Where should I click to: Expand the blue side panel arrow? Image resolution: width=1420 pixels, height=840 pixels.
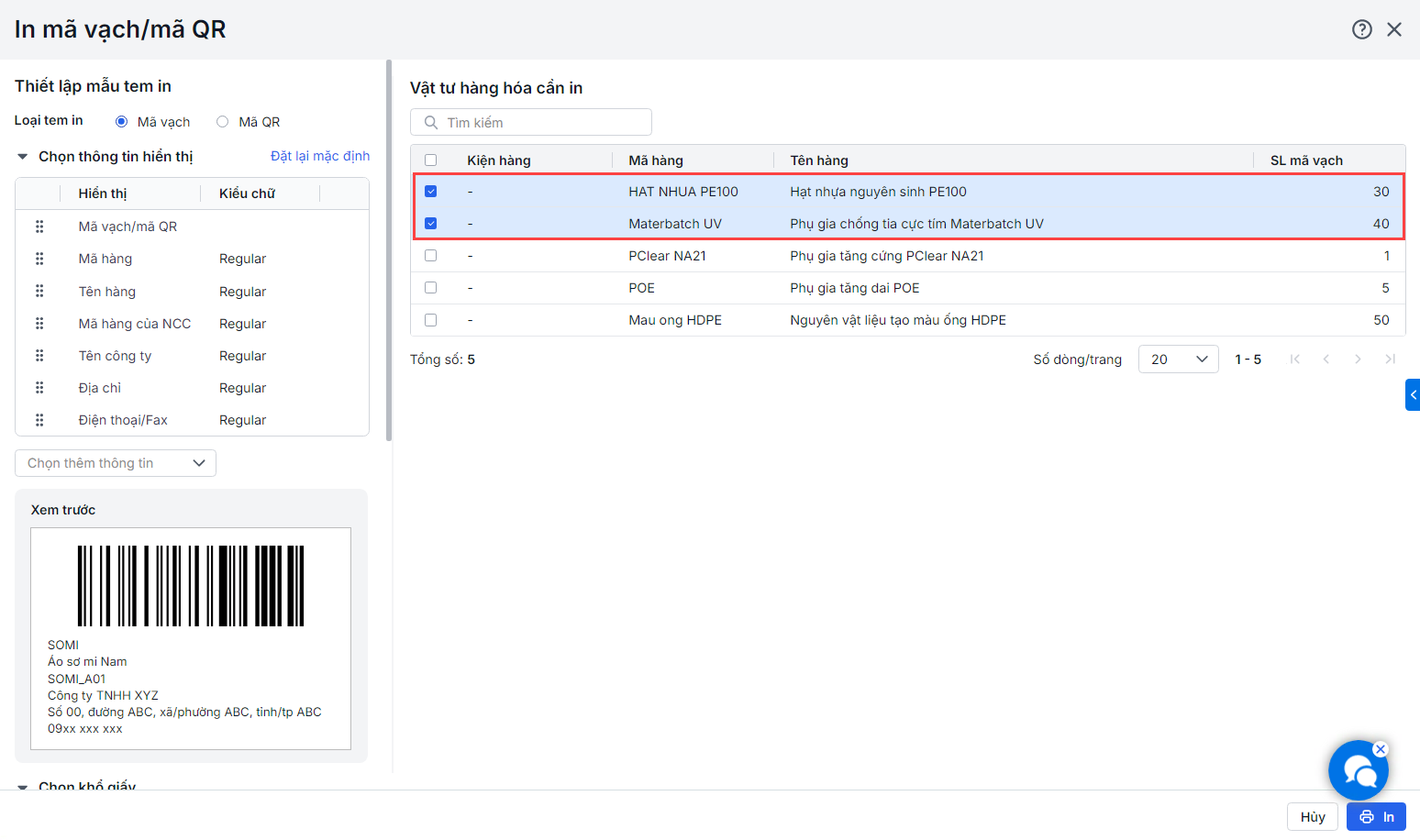(1413, 395)
